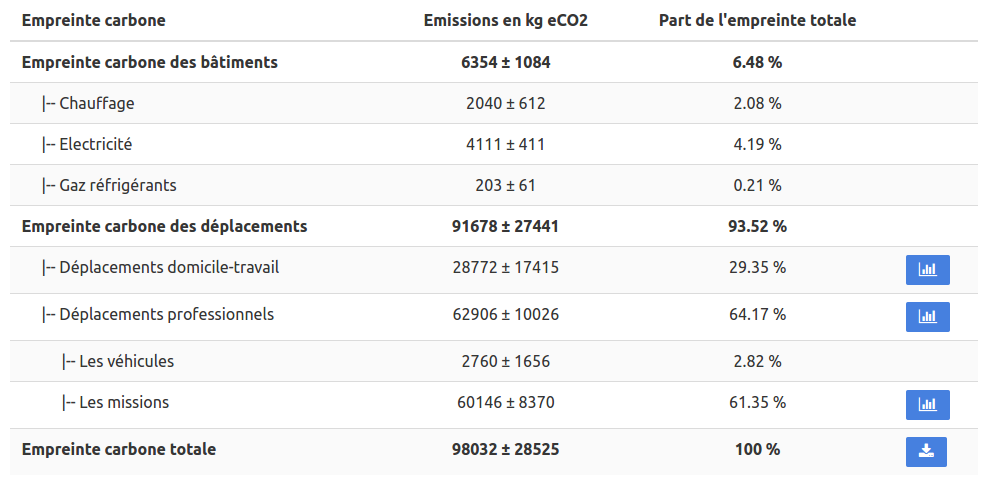This screenshot has height=483, width=995.
Task: Download the Empreinte carbone totale data
Action: 926,452
